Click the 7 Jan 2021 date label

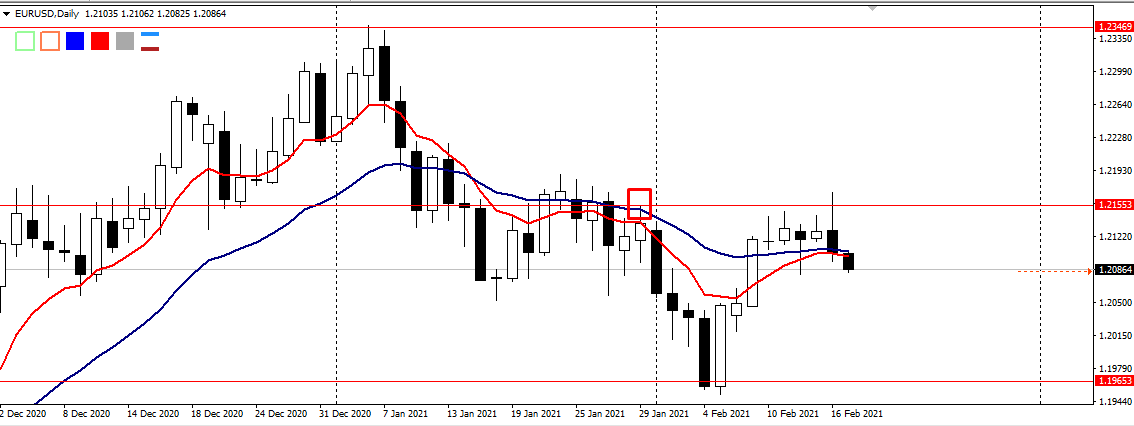point(406,414)
